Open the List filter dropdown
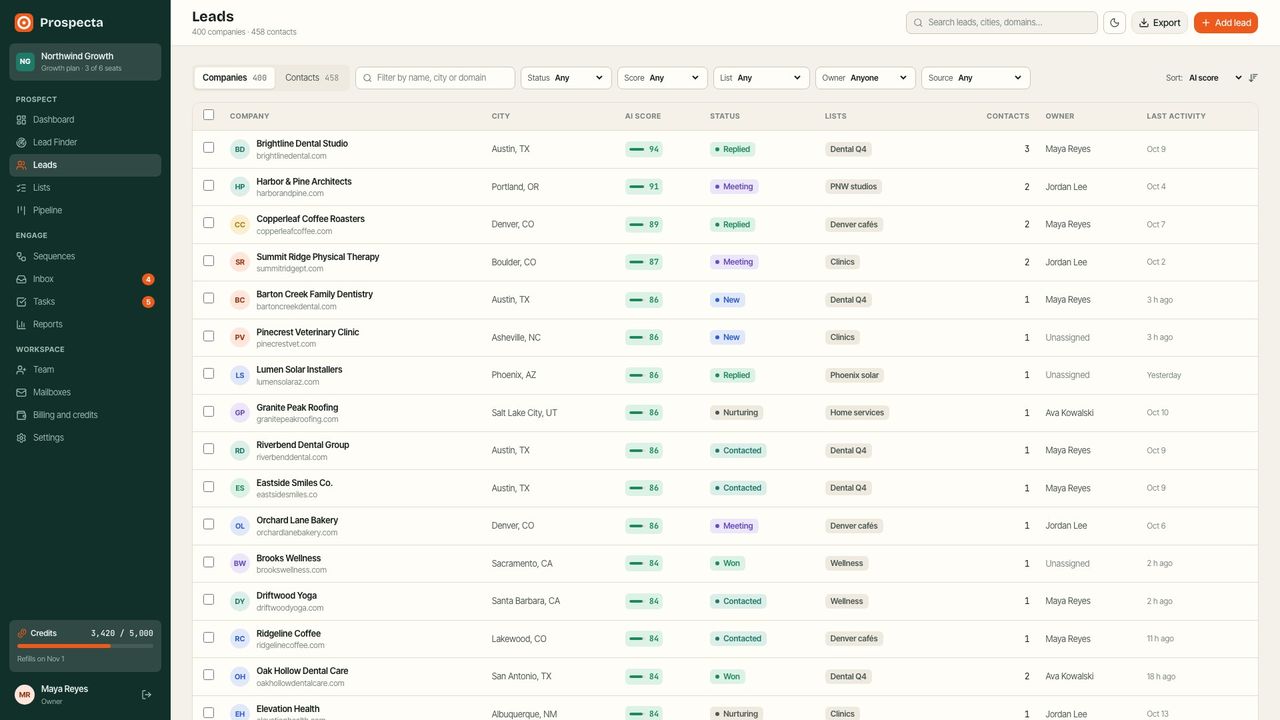 point(761,78)
